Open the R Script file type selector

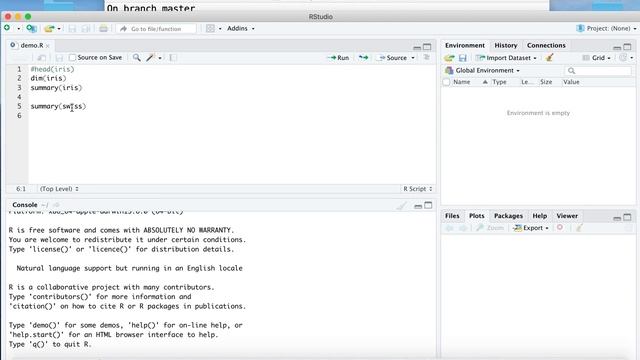(417, 189)
